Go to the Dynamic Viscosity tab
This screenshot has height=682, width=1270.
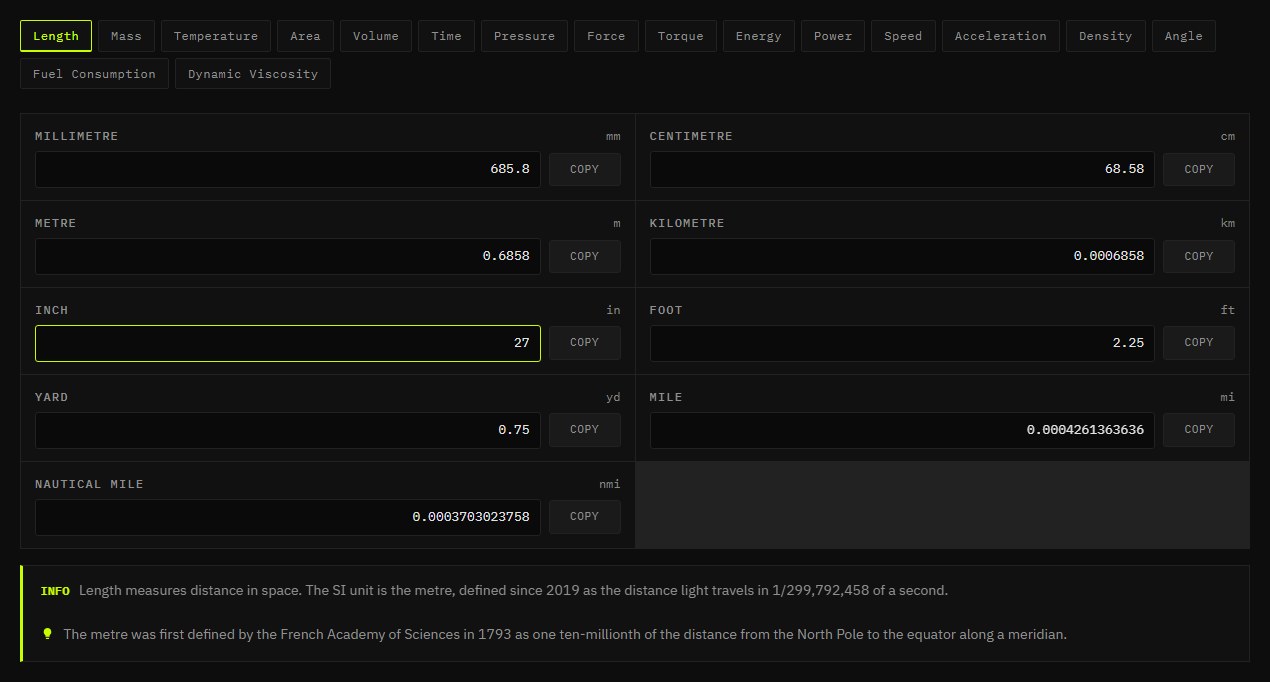tap(253, 74)
